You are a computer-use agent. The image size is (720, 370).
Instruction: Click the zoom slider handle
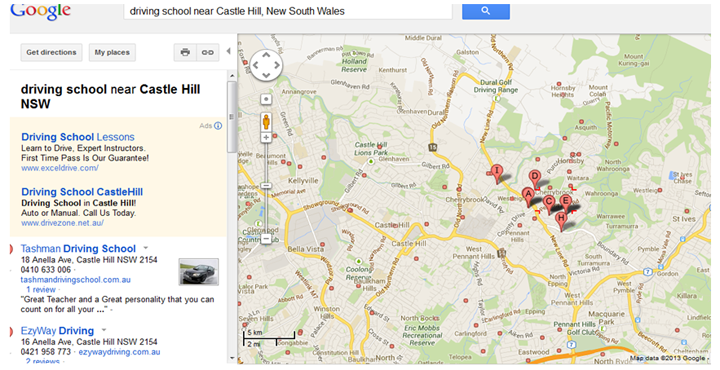pyautogui.click(x=266, y=185)
